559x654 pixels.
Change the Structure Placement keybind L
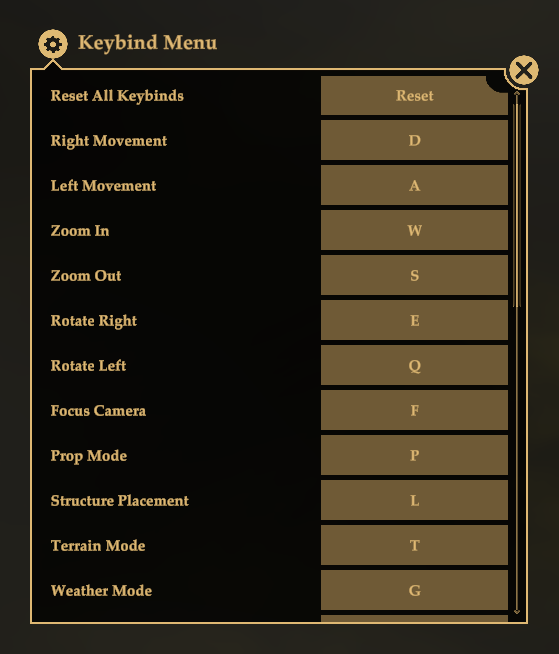(x=414, y=501)
